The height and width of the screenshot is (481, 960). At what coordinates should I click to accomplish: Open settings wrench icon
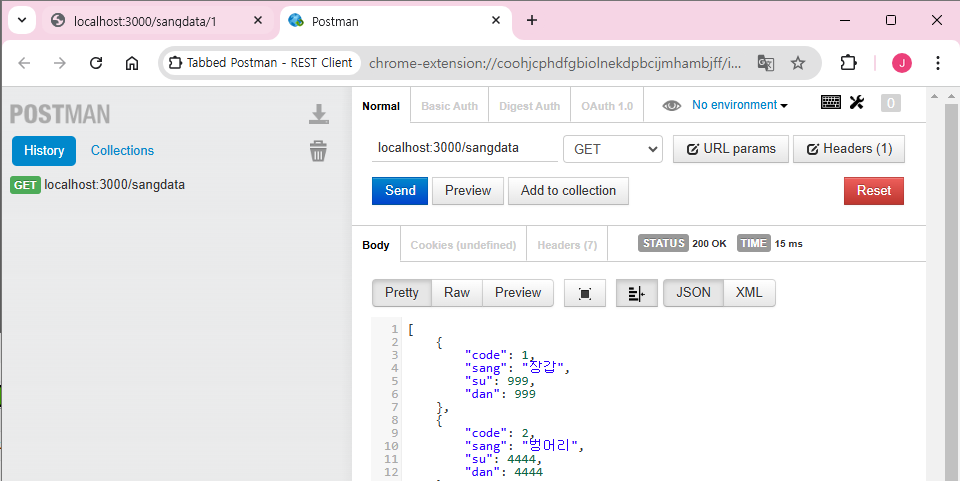point(857,103)
